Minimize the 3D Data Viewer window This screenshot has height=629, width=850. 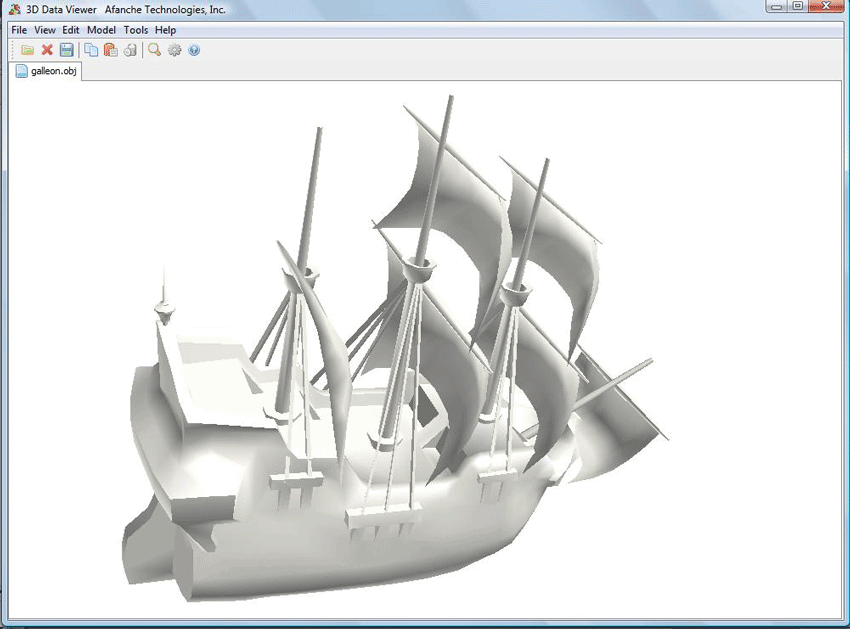[776, 6]
